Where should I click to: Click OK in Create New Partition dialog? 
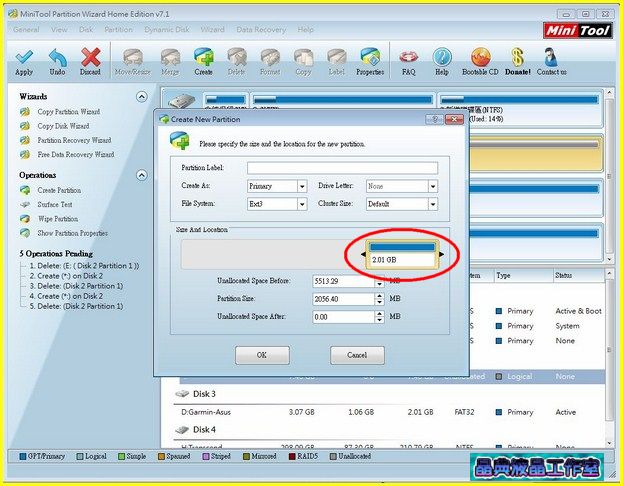[x=262, y=355]
